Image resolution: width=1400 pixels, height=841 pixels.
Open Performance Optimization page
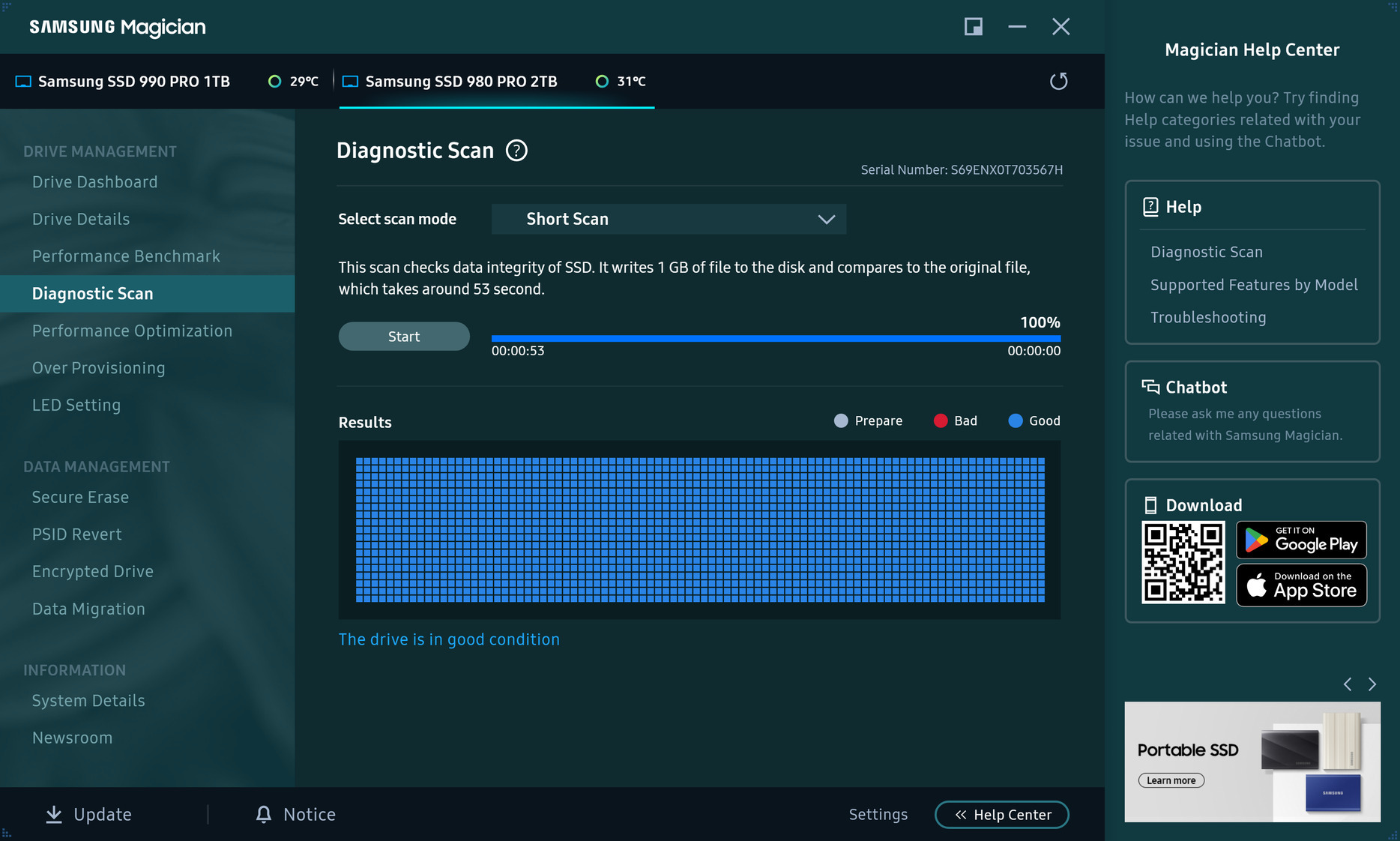pyautogui.click(x=132, y=331)
